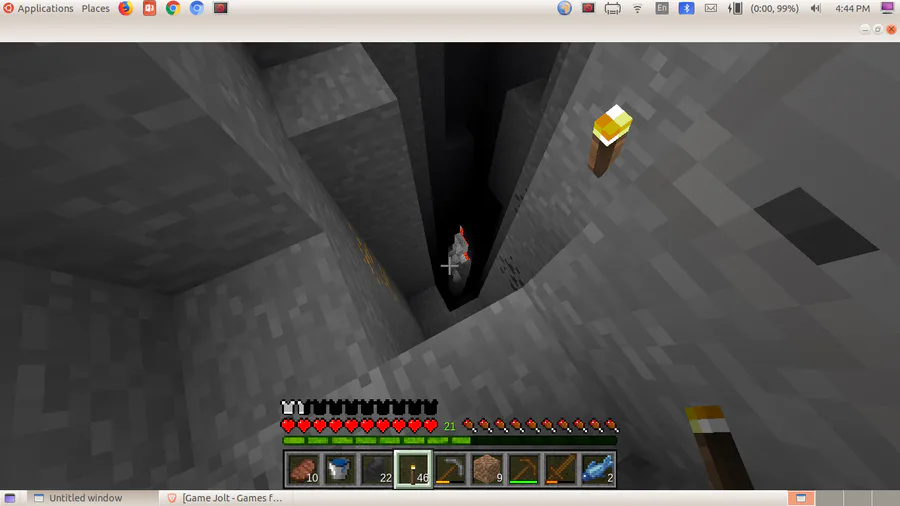Launch Google Chrome from the top panel
Image resolution: width=900 pixels, height=506 pixels.
pyautogui.click(x=173, y=8)
